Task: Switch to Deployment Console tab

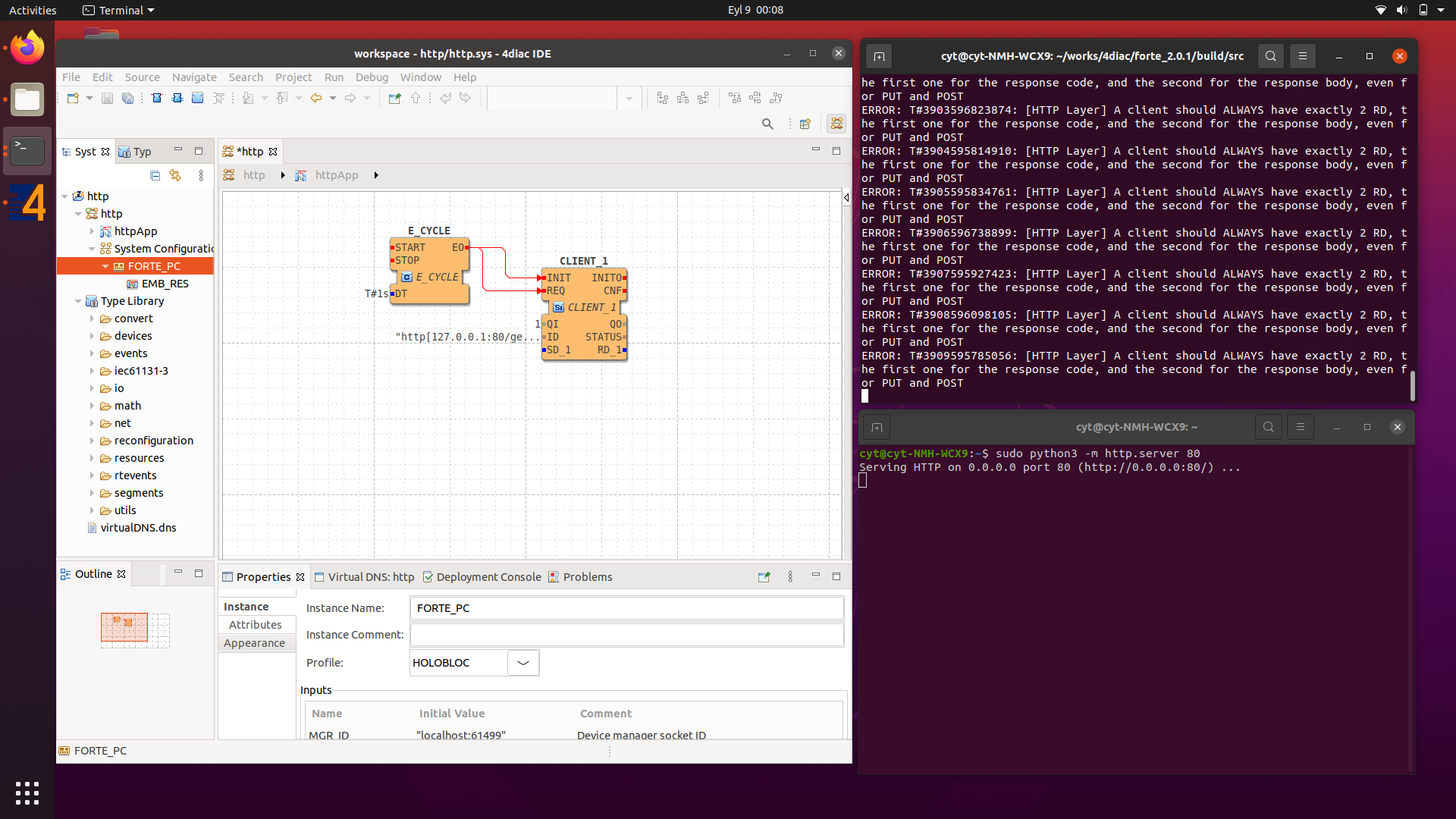Action: pos(482,577)
